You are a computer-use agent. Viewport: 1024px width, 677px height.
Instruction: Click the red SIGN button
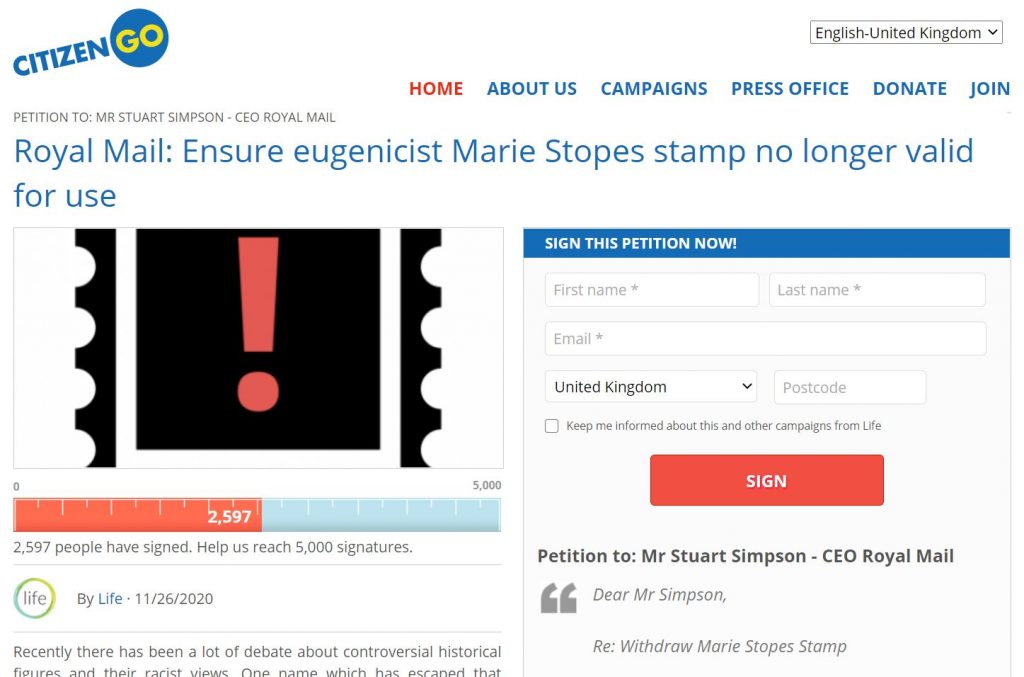click(x=767, y=480)
